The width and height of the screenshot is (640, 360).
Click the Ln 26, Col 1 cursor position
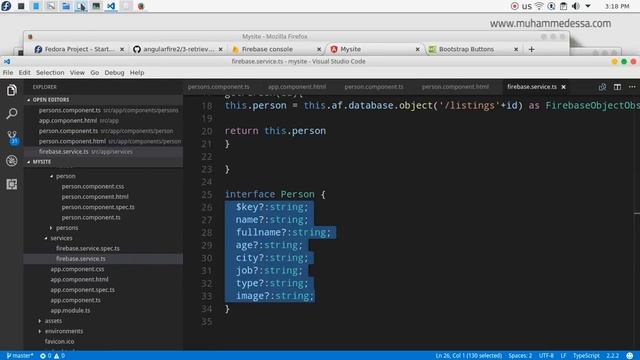(469, 356)
